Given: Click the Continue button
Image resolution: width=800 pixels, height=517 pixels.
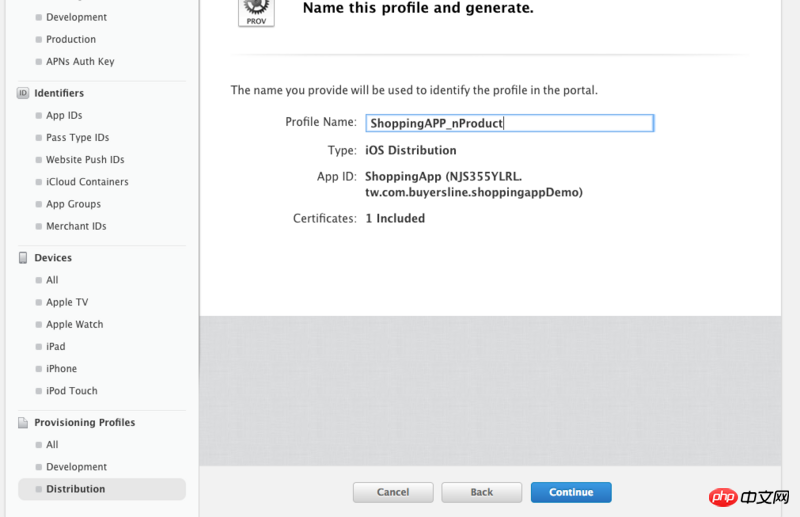Looking at the screenshot, I should click(571, 493).
